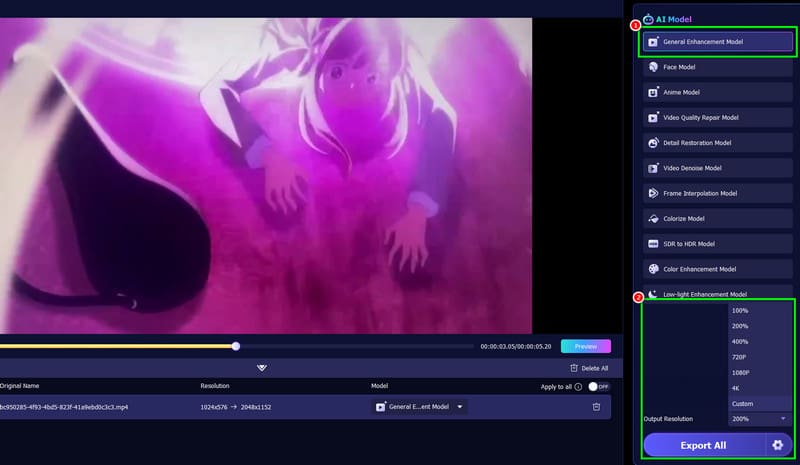Image resolution: width=800 pixels, height=465 pixels.
Task: Select the Colorize Model
Action: click(x=717, y=218)
